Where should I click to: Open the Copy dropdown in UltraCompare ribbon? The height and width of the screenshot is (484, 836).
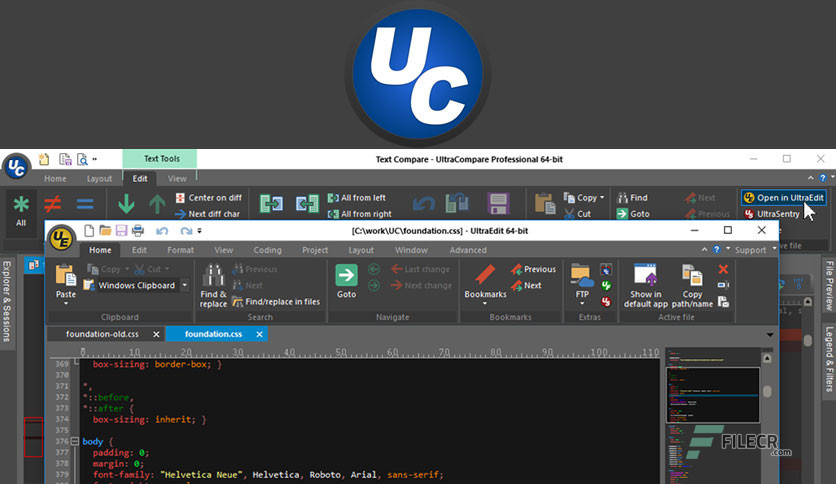coord(584,198)
